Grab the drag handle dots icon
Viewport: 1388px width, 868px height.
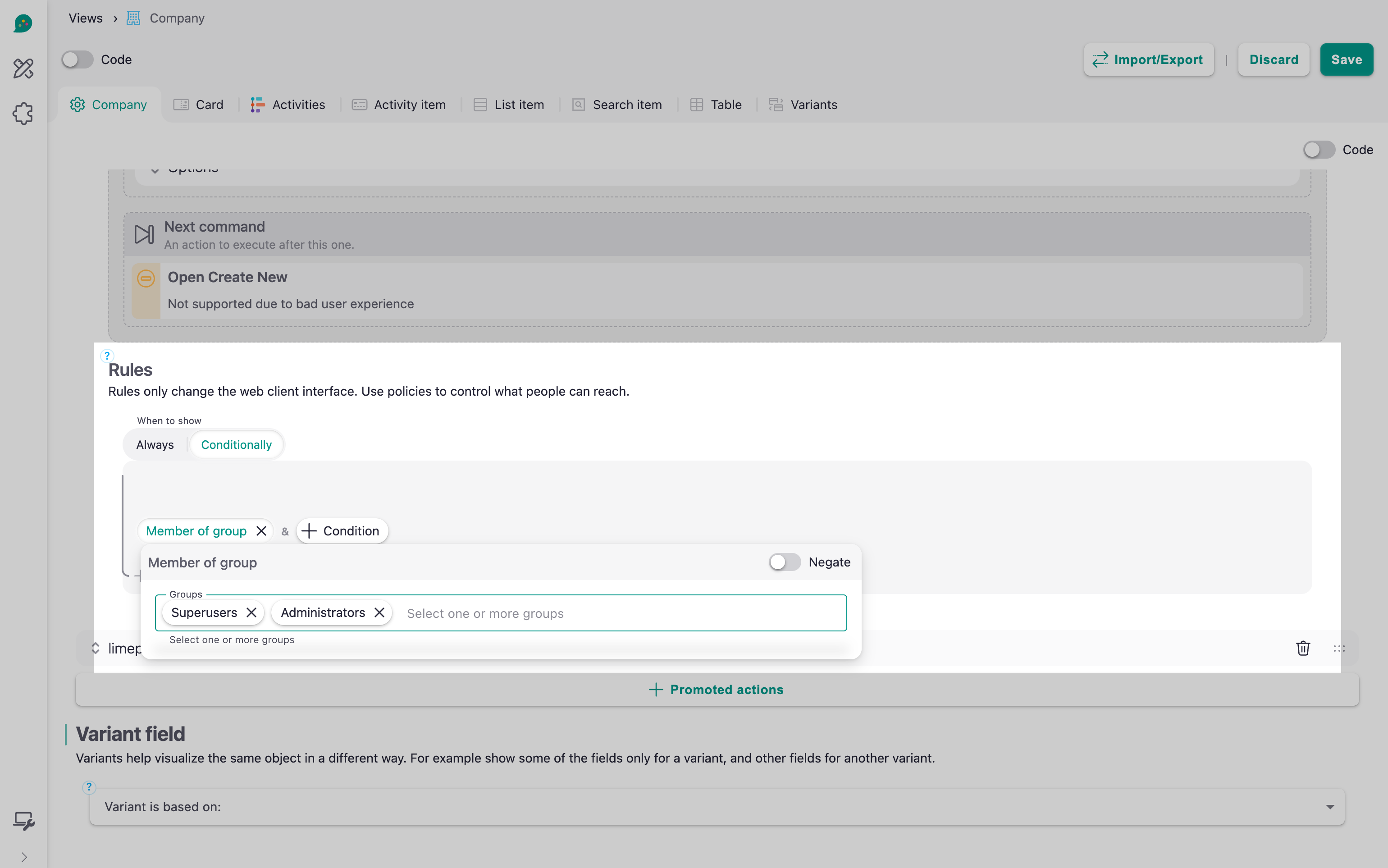pos(1339,648)
